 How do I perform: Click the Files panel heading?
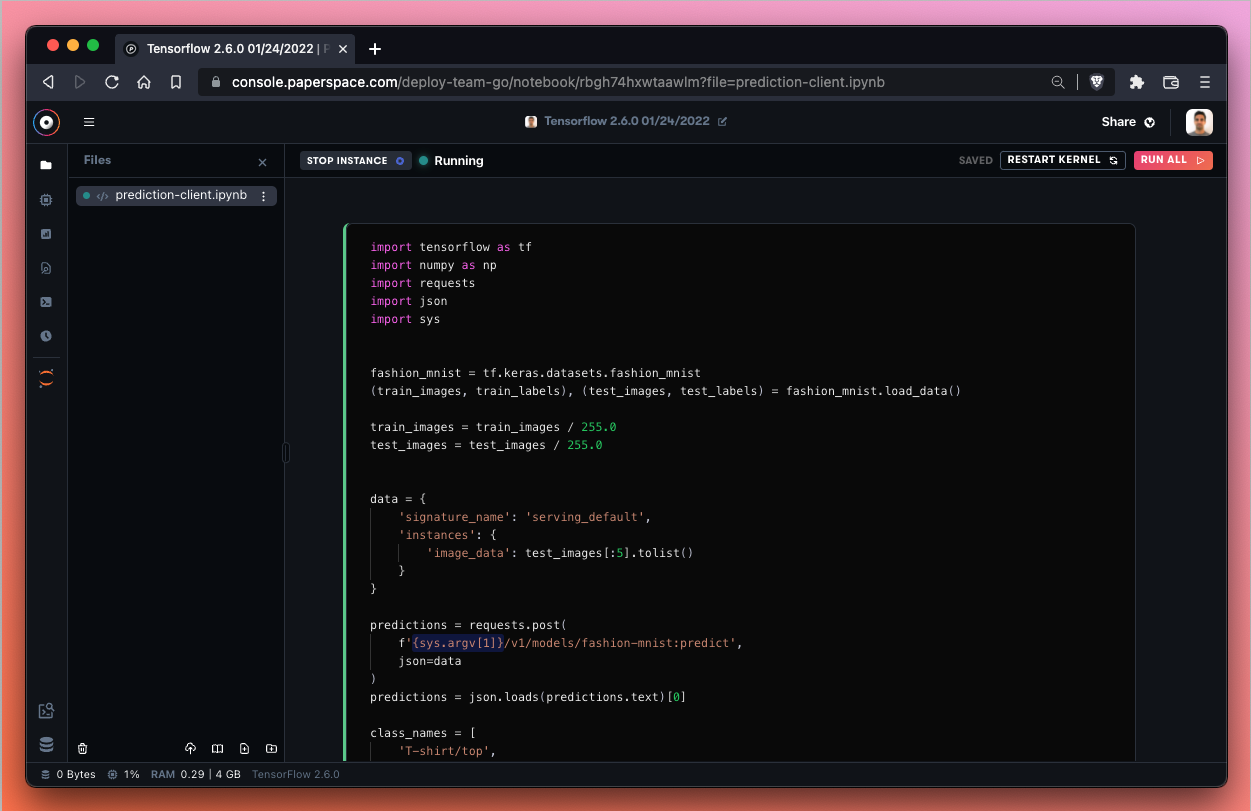click(x=97, y=160)
